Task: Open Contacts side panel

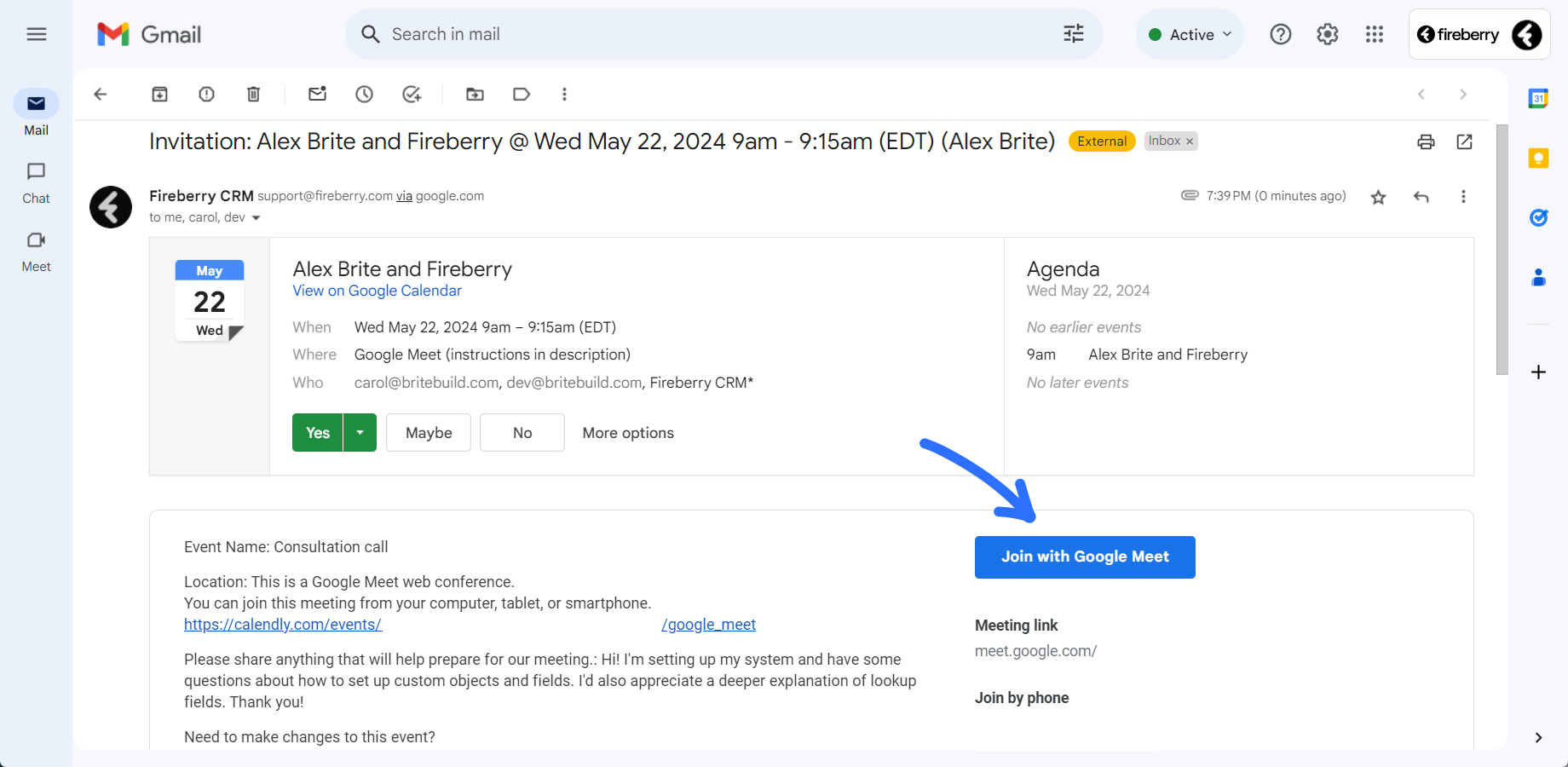Action: click(x=1538, y=277)
